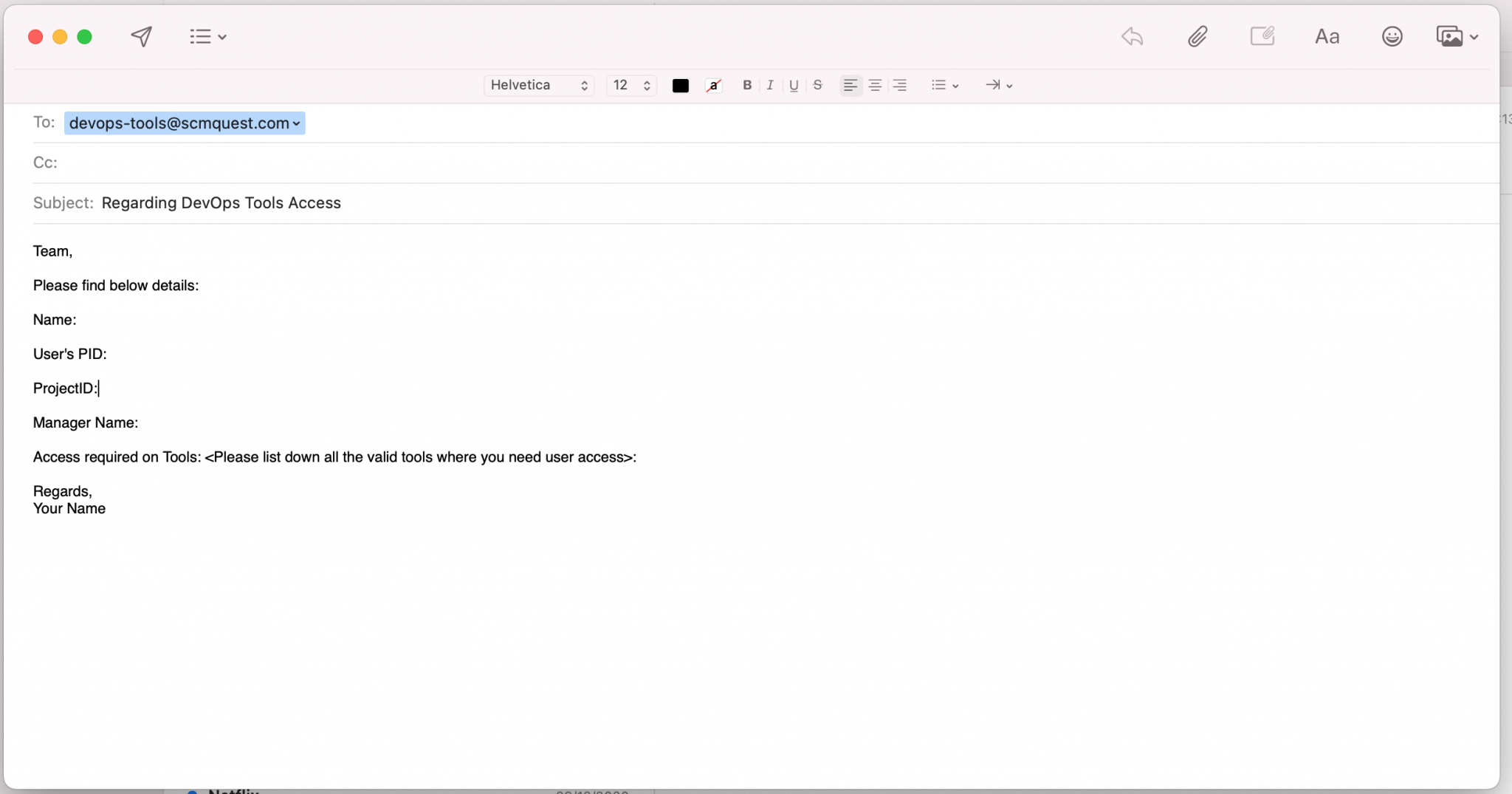Open the Helvetica font family dropdown
Image resolution: width=1512 pixels, height=794 pixels.
[x=539, y=85]
